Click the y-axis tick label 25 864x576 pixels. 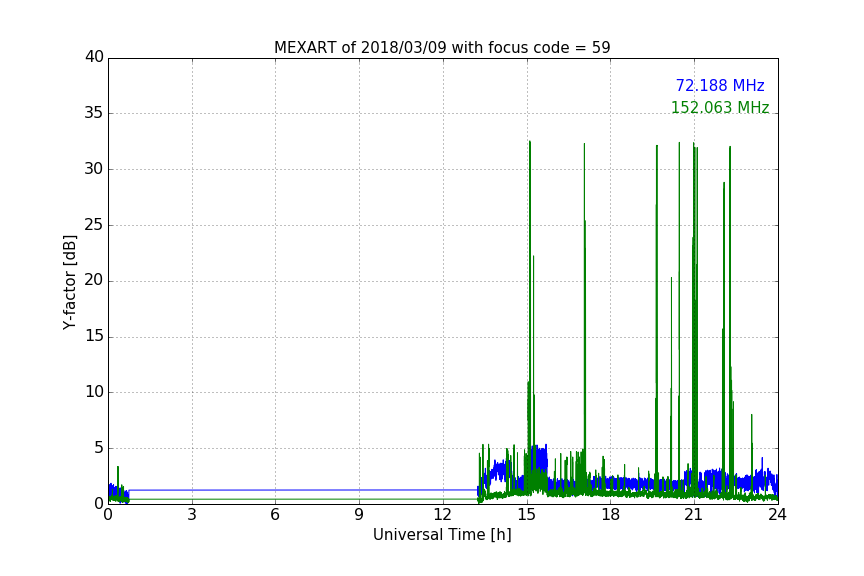94,224
